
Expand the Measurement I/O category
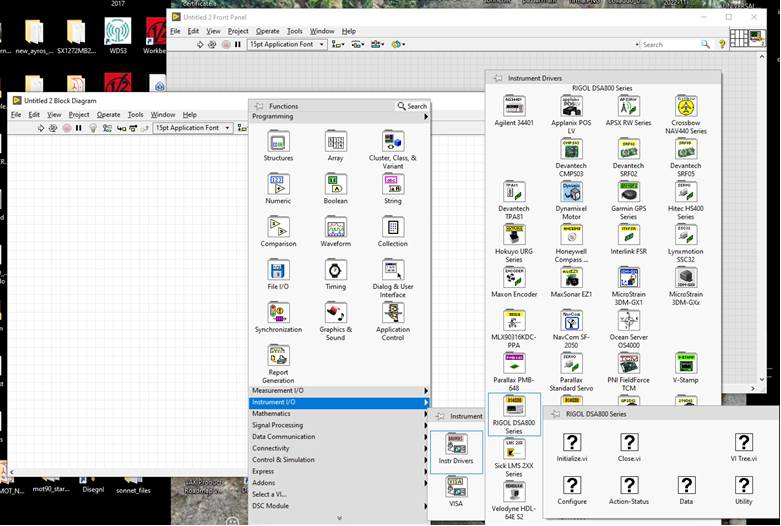[339, 391]
